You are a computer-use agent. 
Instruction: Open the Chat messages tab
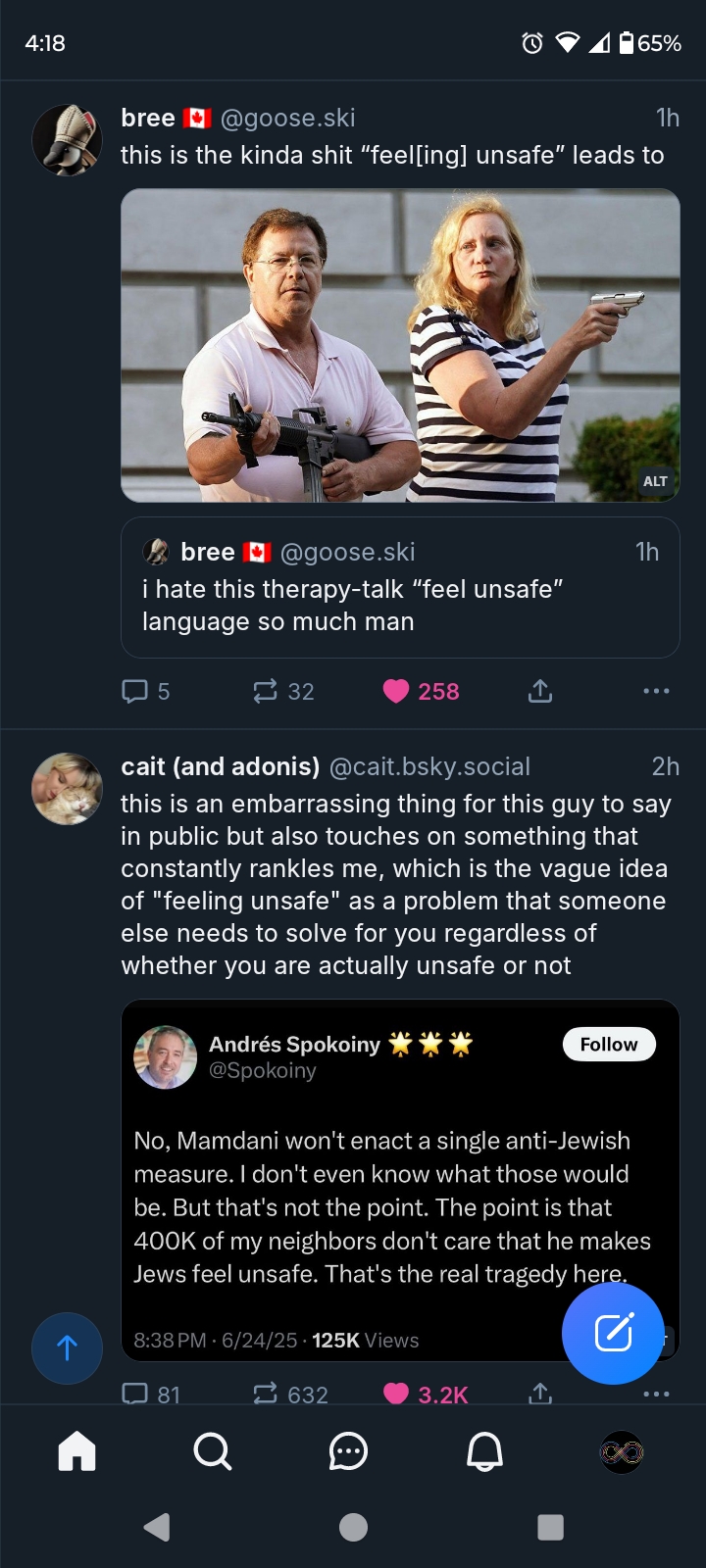[x=348, y=1451]
